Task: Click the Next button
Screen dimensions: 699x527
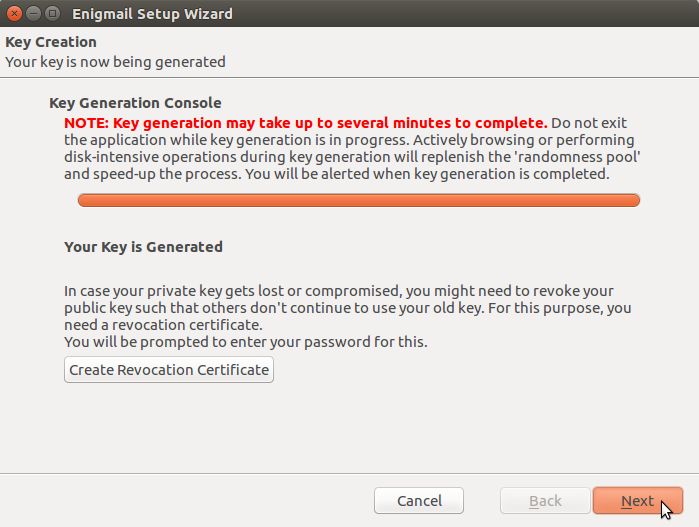Action: 638,501
